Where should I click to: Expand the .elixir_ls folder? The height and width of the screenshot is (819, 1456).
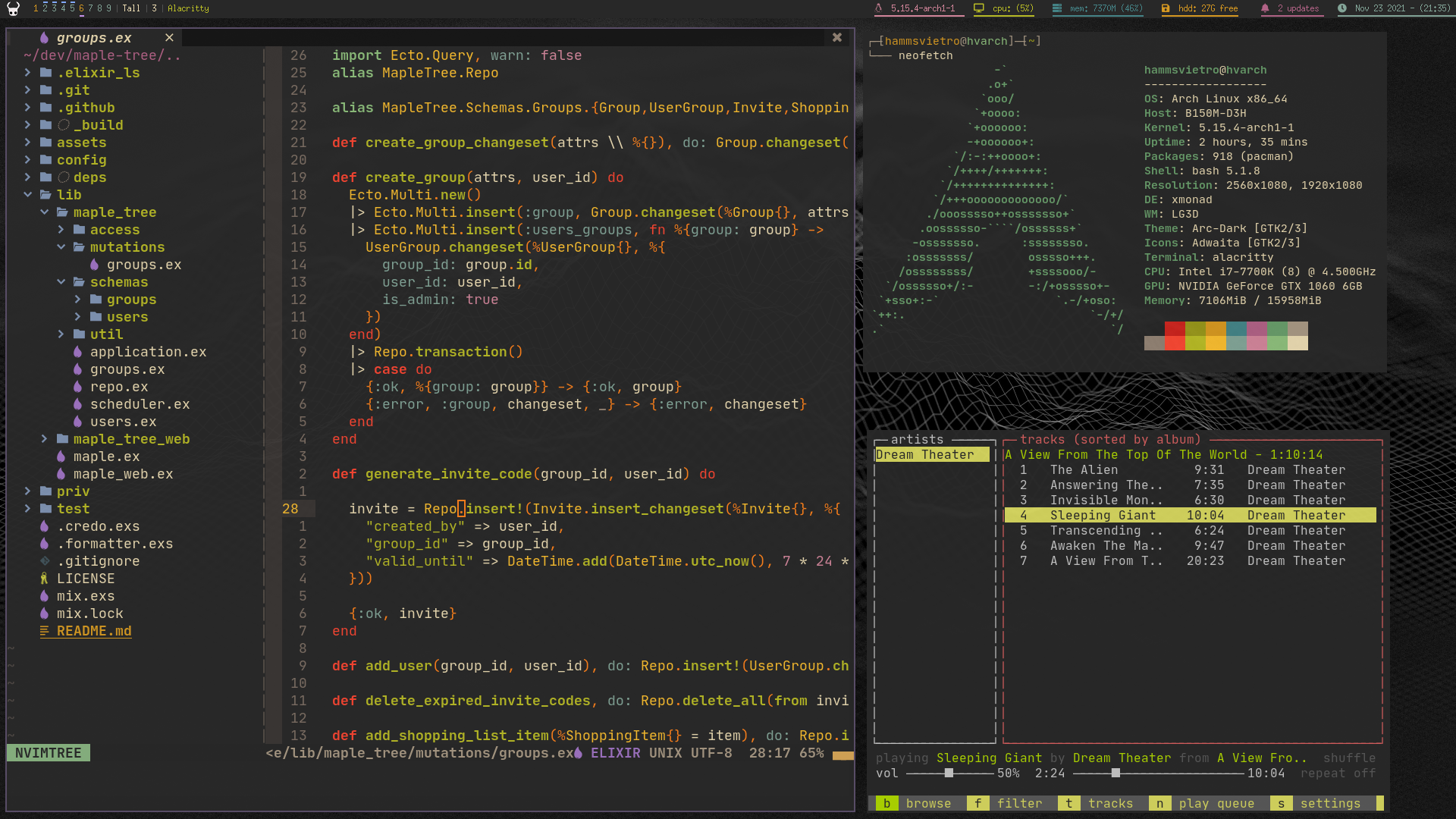coord(27,73)
